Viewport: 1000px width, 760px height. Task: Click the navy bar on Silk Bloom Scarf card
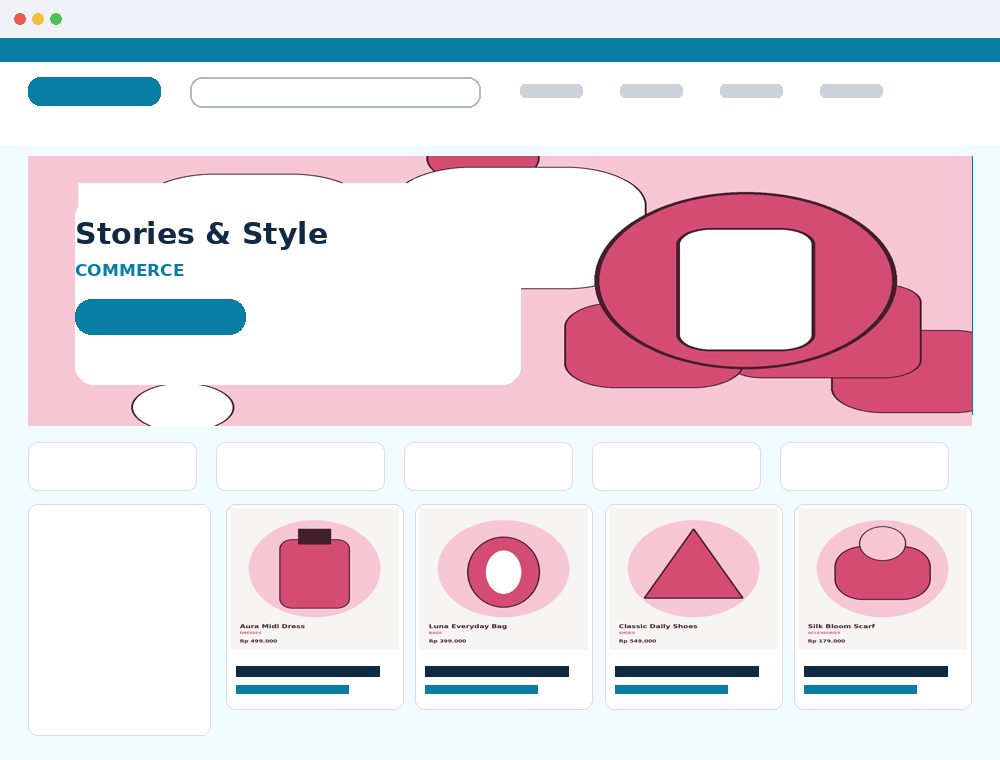click(x=876, y=671)
